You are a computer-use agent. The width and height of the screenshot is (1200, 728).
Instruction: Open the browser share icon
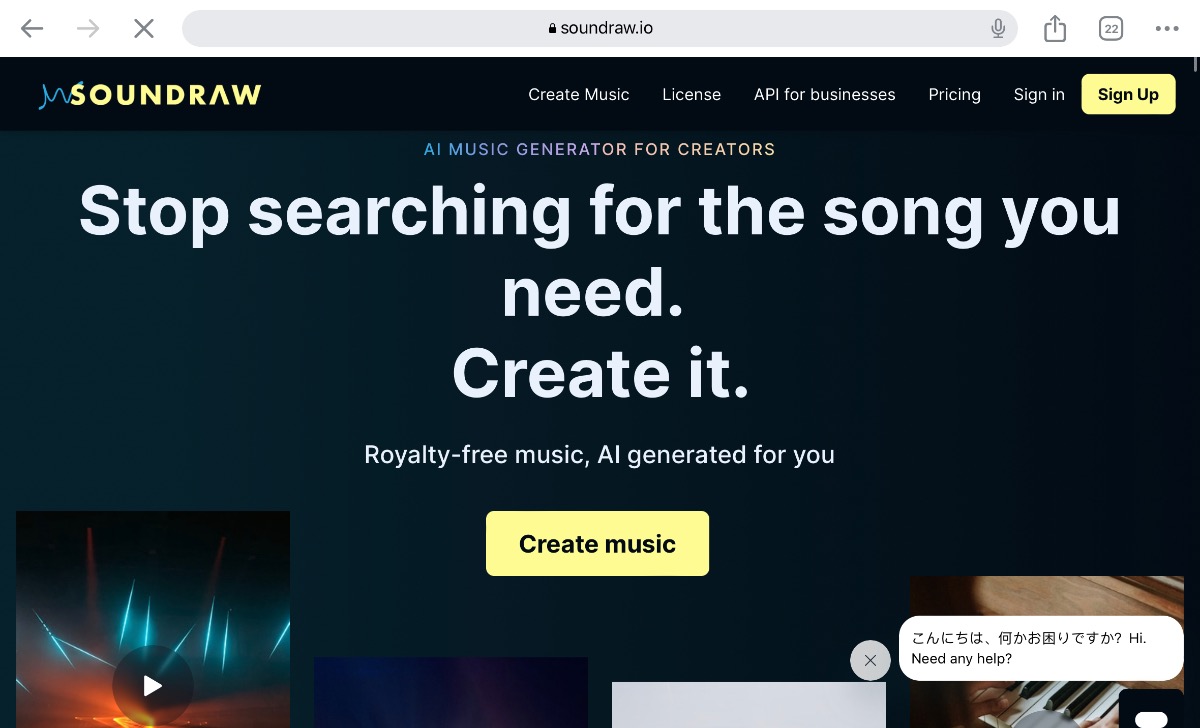pyautogui.click(x=1055, y=28)
